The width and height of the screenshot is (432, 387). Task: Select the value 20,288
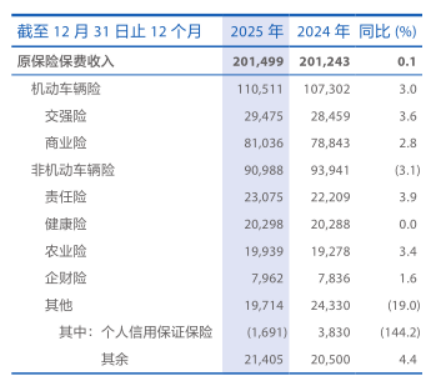[330, 224]
